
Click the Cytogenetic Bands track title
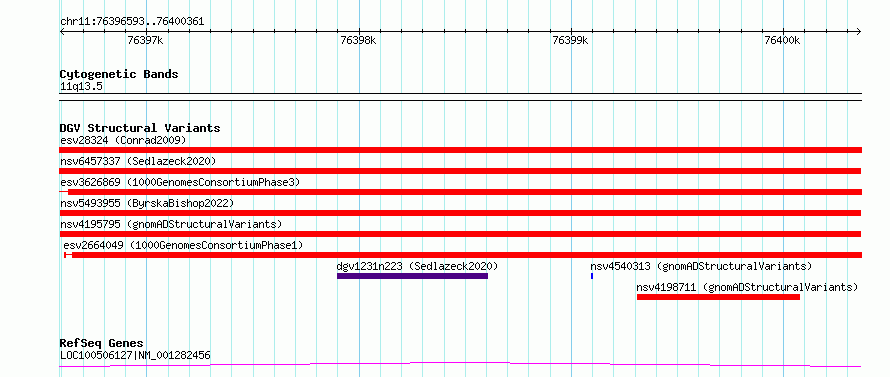(x=119, y=74)
